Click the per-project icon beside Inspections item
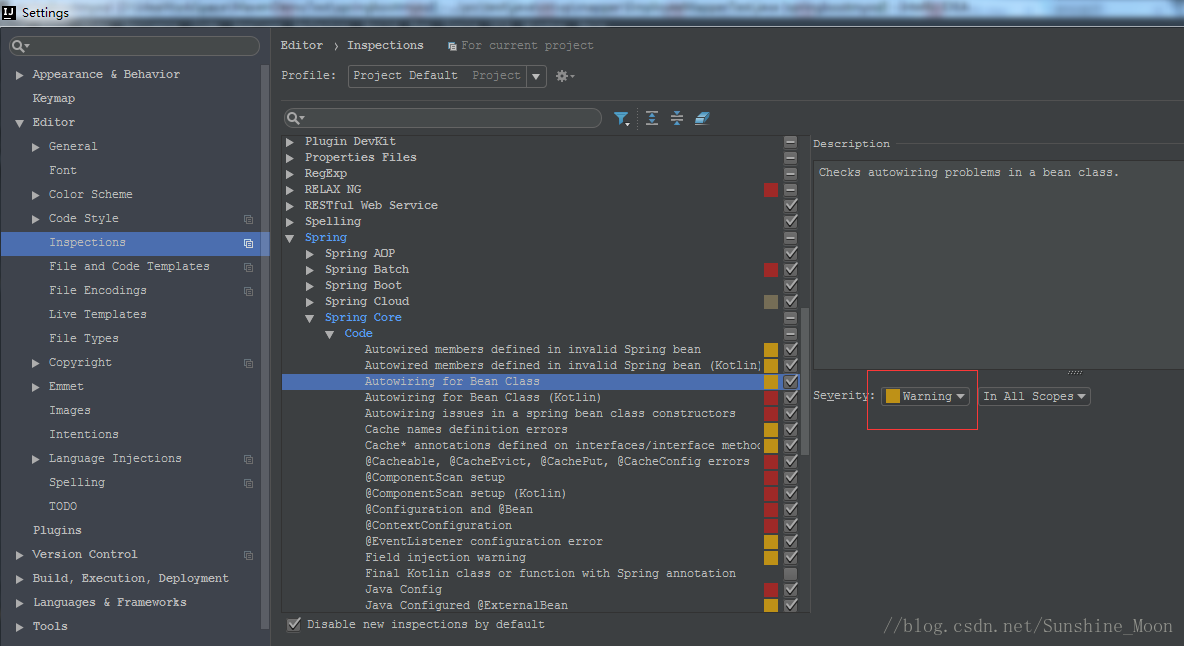This screenshot has width=1184, height=646. click(x=248, y=243)
